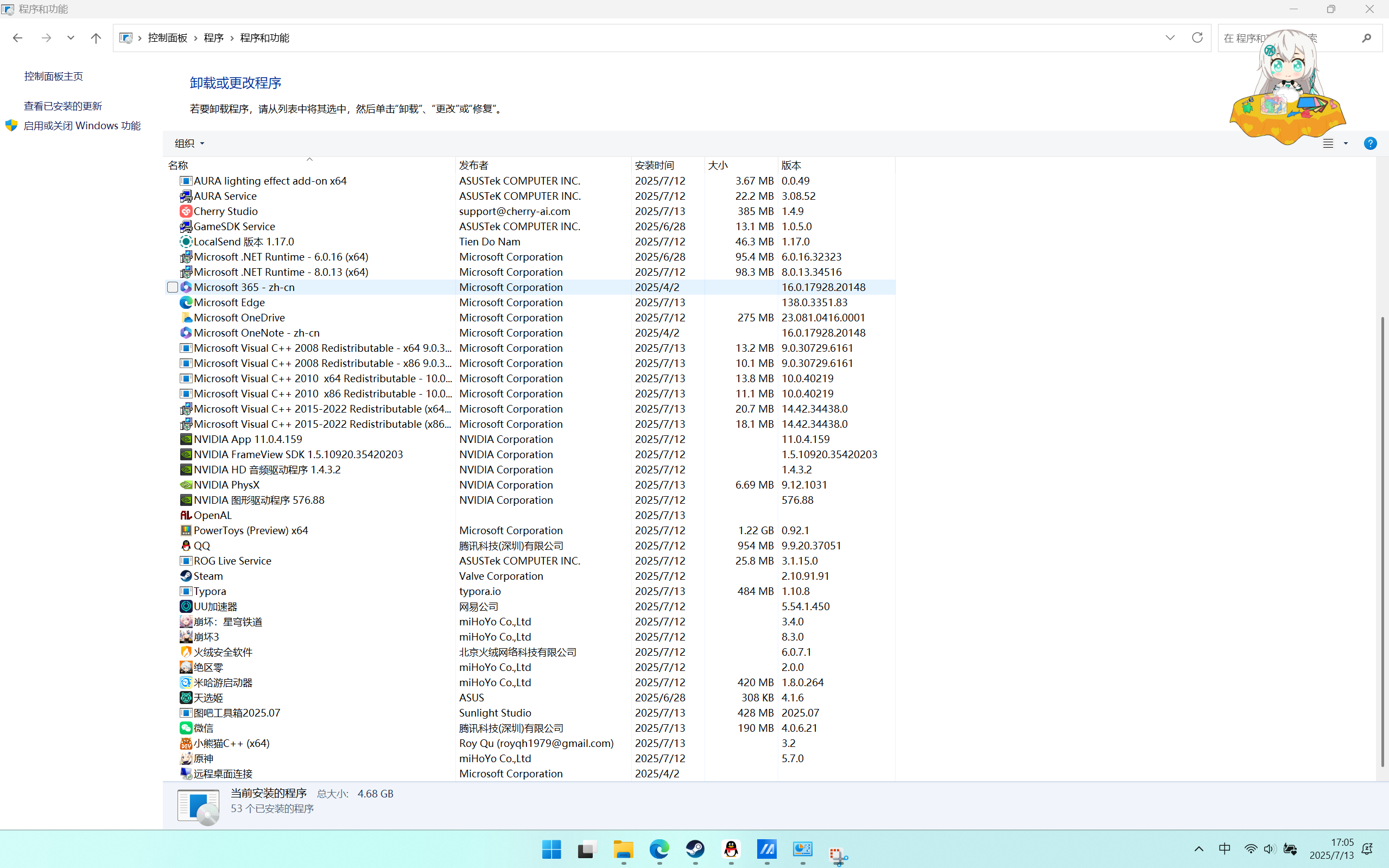Sort by the 名称 column header

[309, 166]
